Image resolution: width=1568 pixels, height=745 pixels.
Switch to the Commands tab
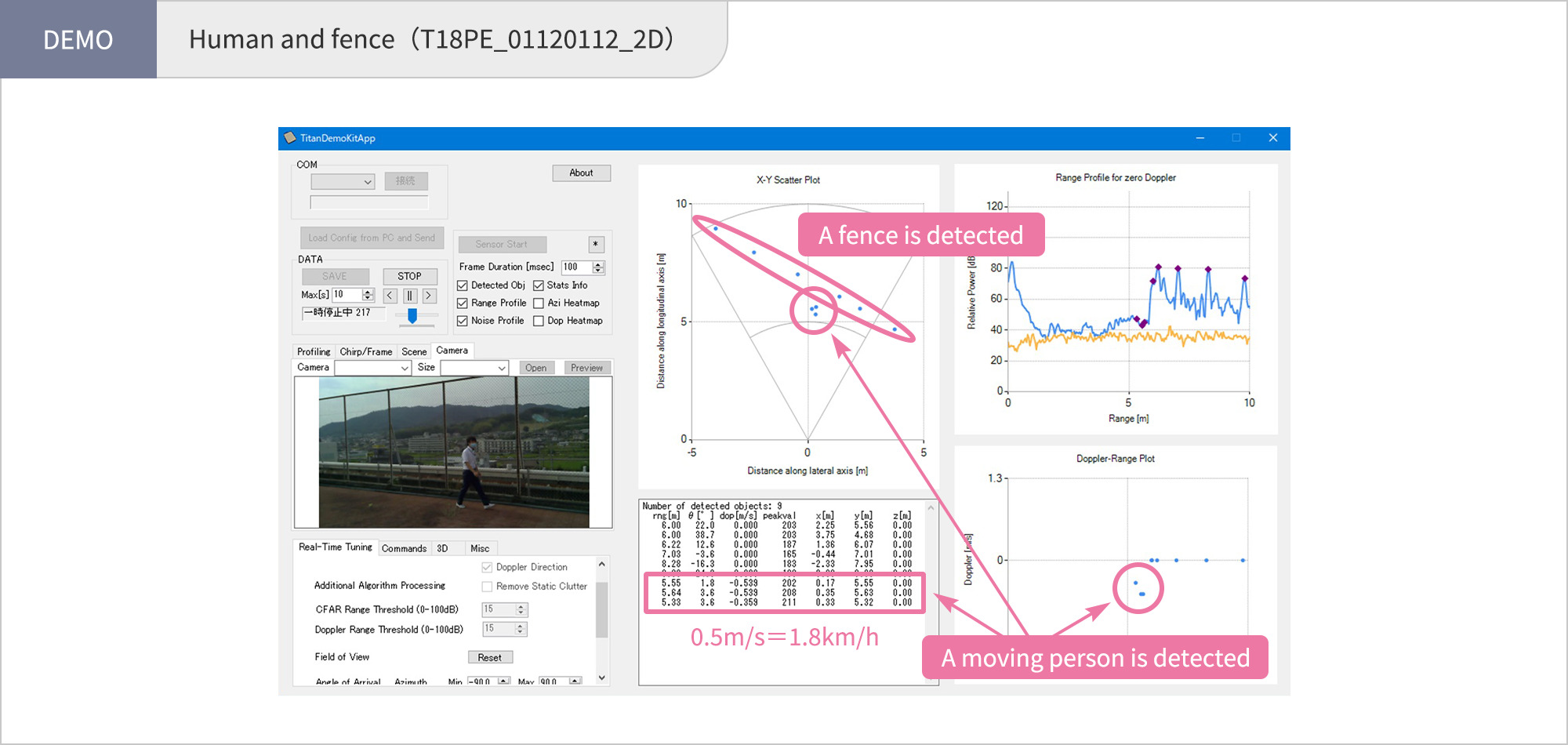click(405, 549)
